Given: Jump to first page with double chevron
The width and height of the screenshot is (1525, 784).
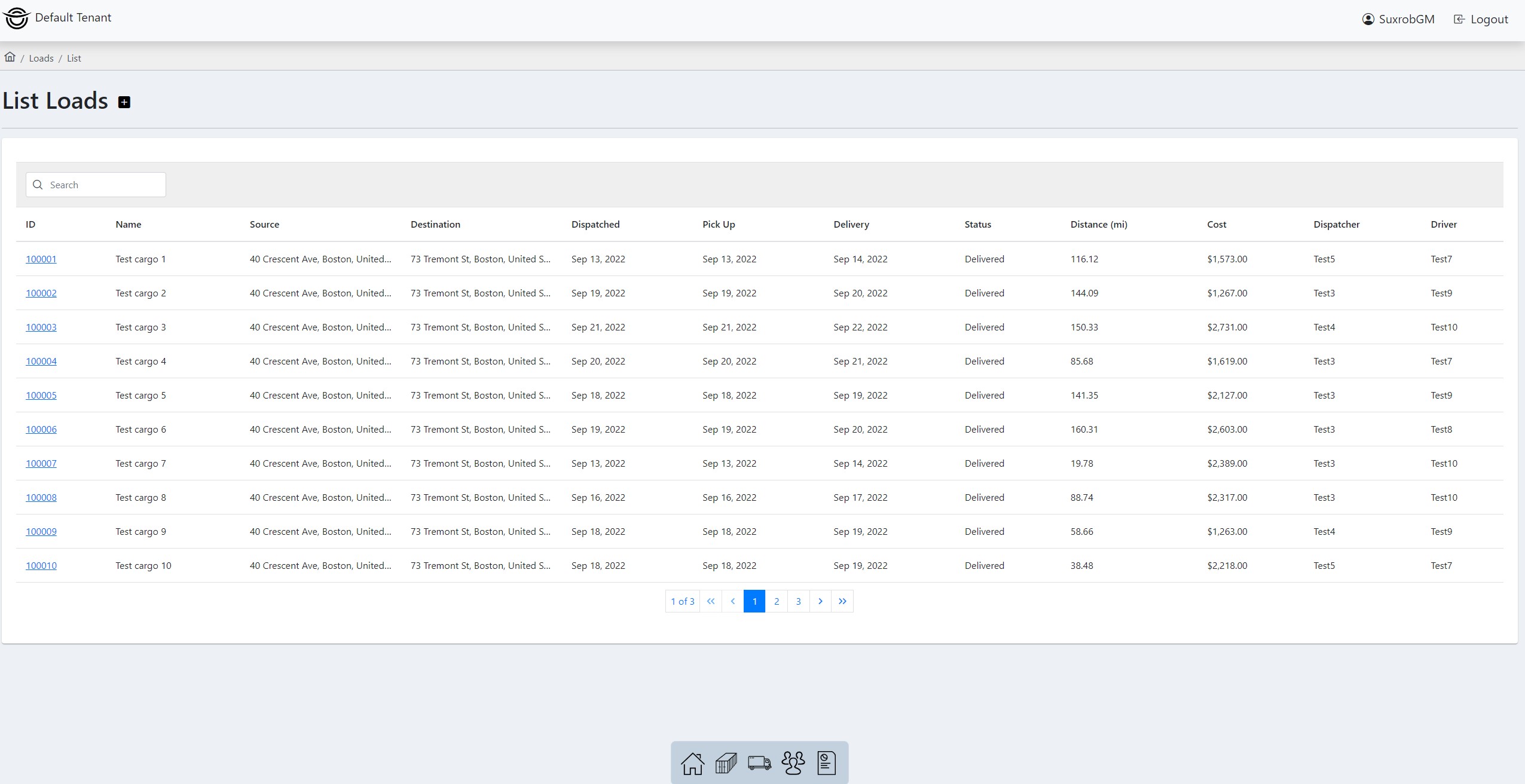Looking at the screenshot, I should click(711, 601).
